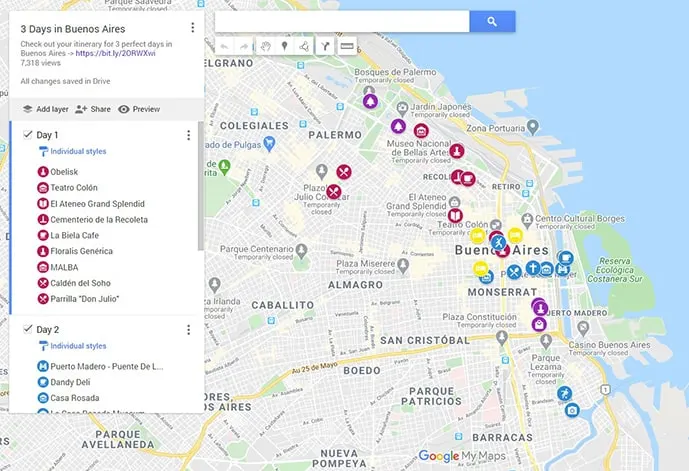Click the Redo arrow in toolbar
This screenshot has height=471, width=689.
click(244, 46)
